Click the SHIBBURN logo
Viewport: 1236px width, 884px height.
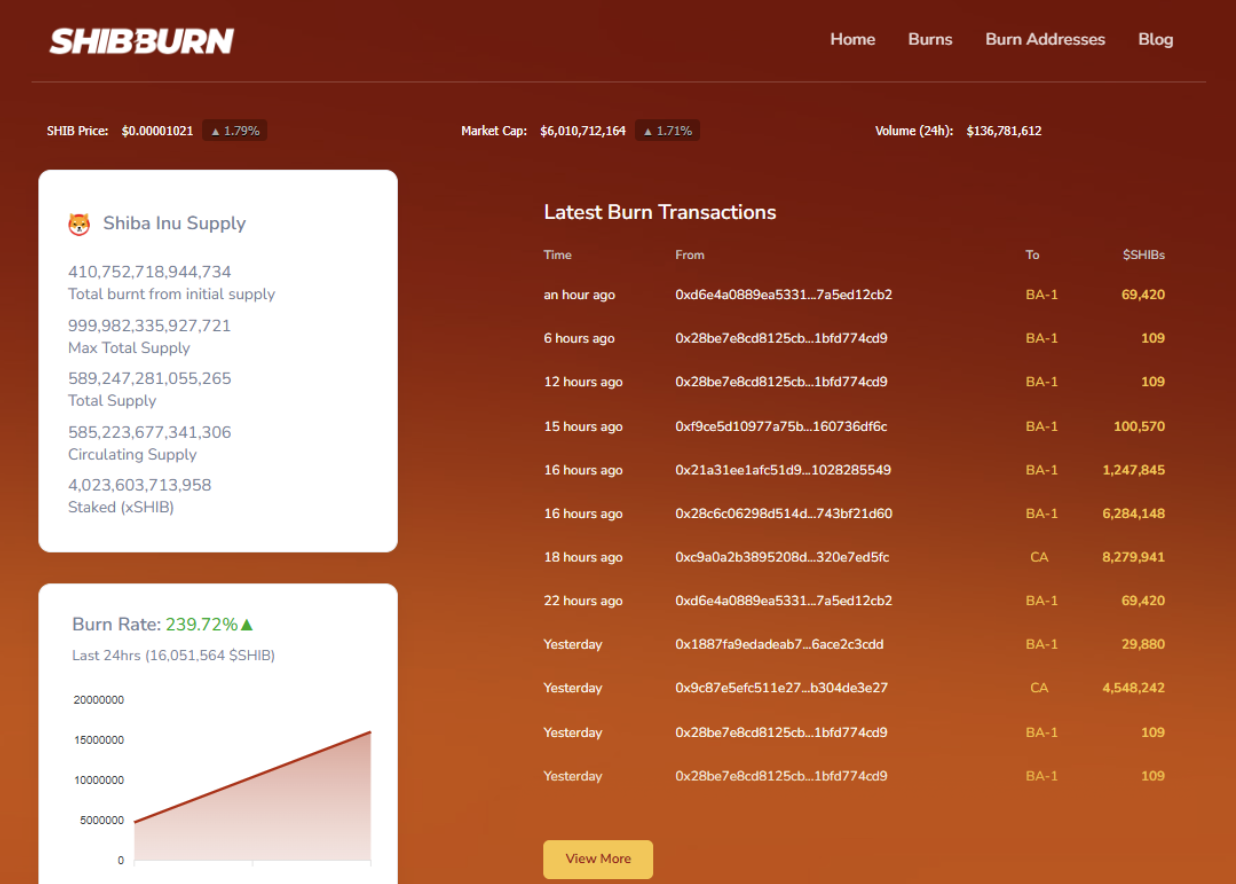[x=141, y=41]
